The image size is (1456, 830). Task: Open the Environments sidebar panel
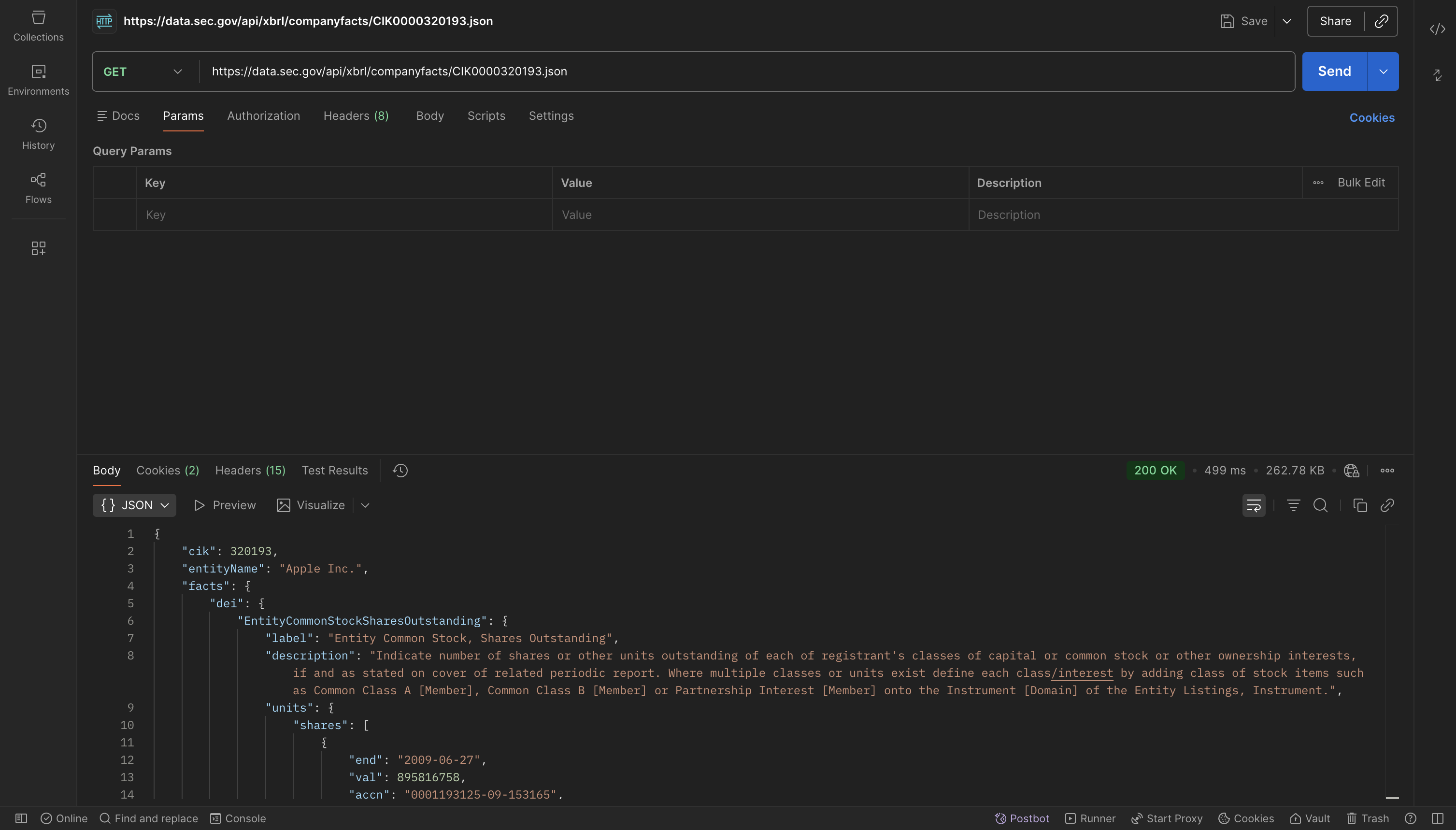pos(38,80)
